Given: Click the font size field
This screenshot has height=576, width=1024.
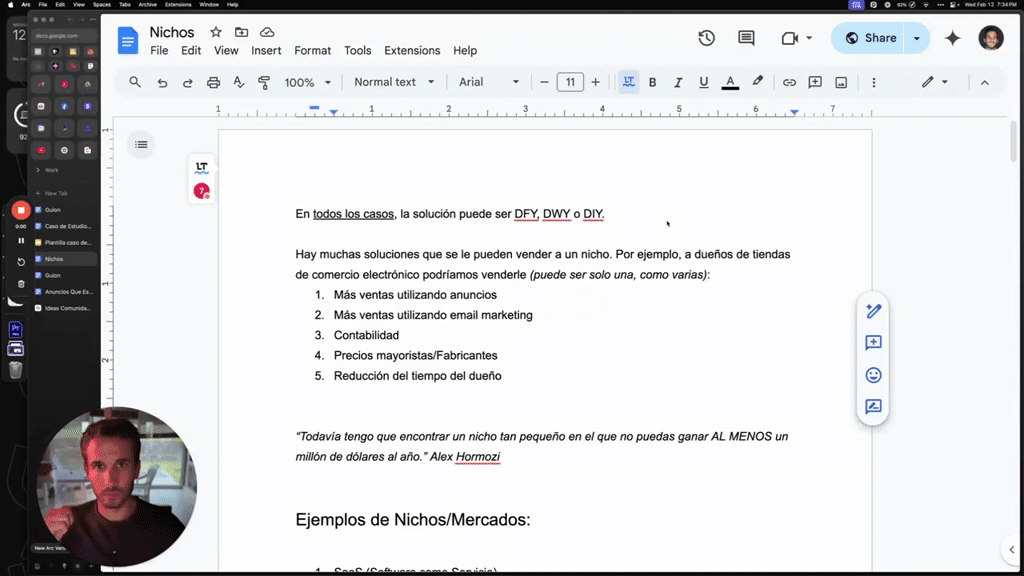Looking at the screenshot, I should point(569,82).
